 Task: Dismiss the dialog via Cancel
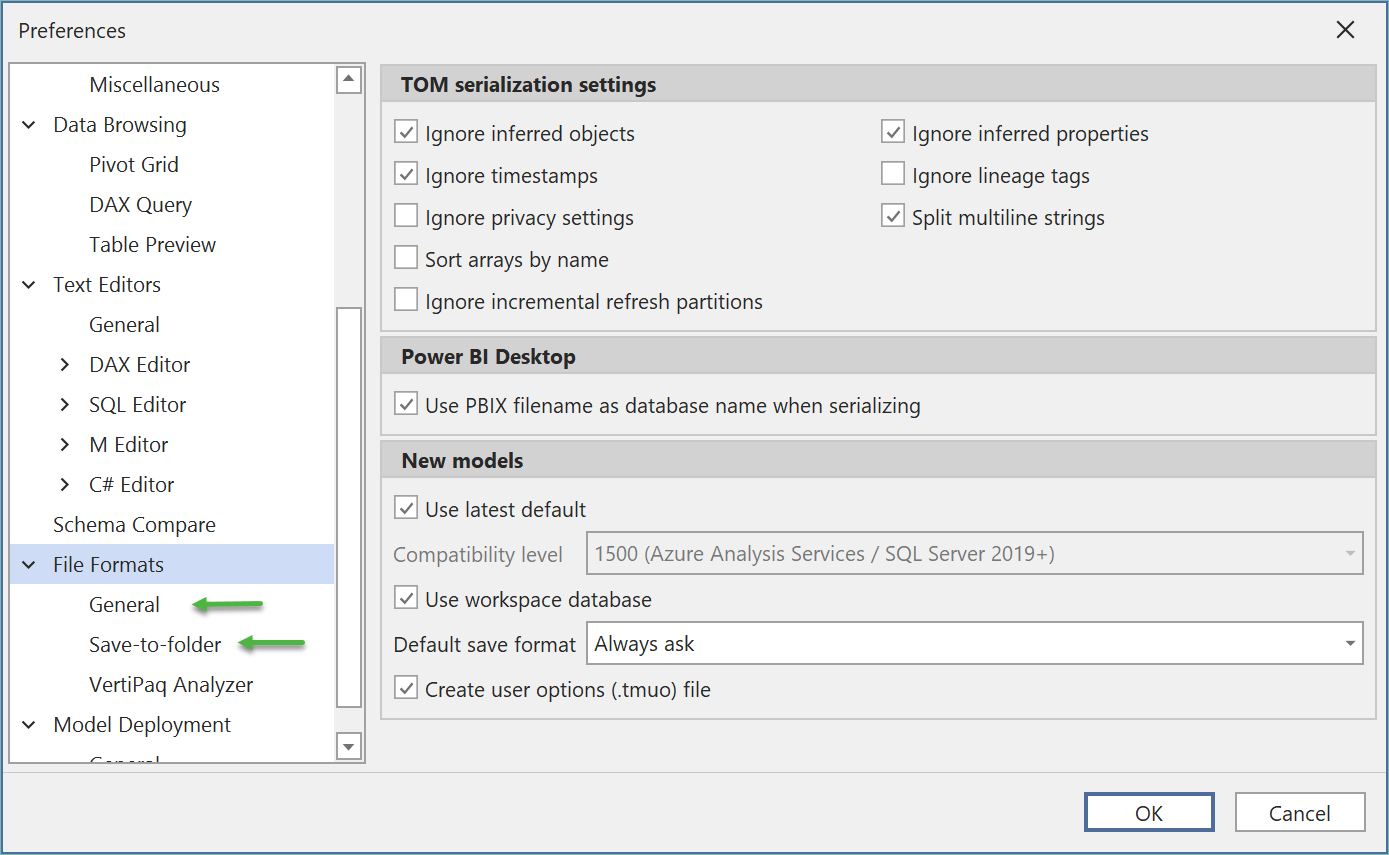1299,811
